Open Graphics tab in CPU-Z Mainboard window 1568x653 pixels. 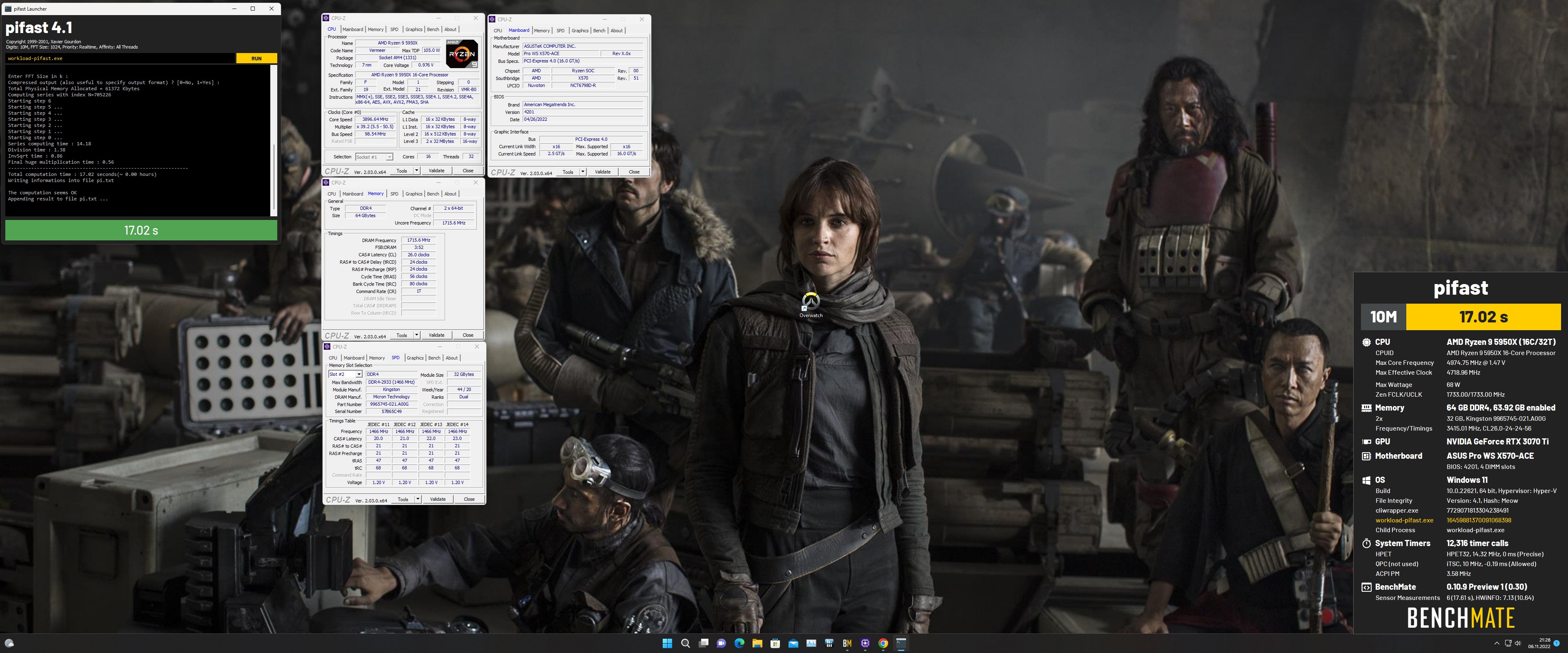580,31
